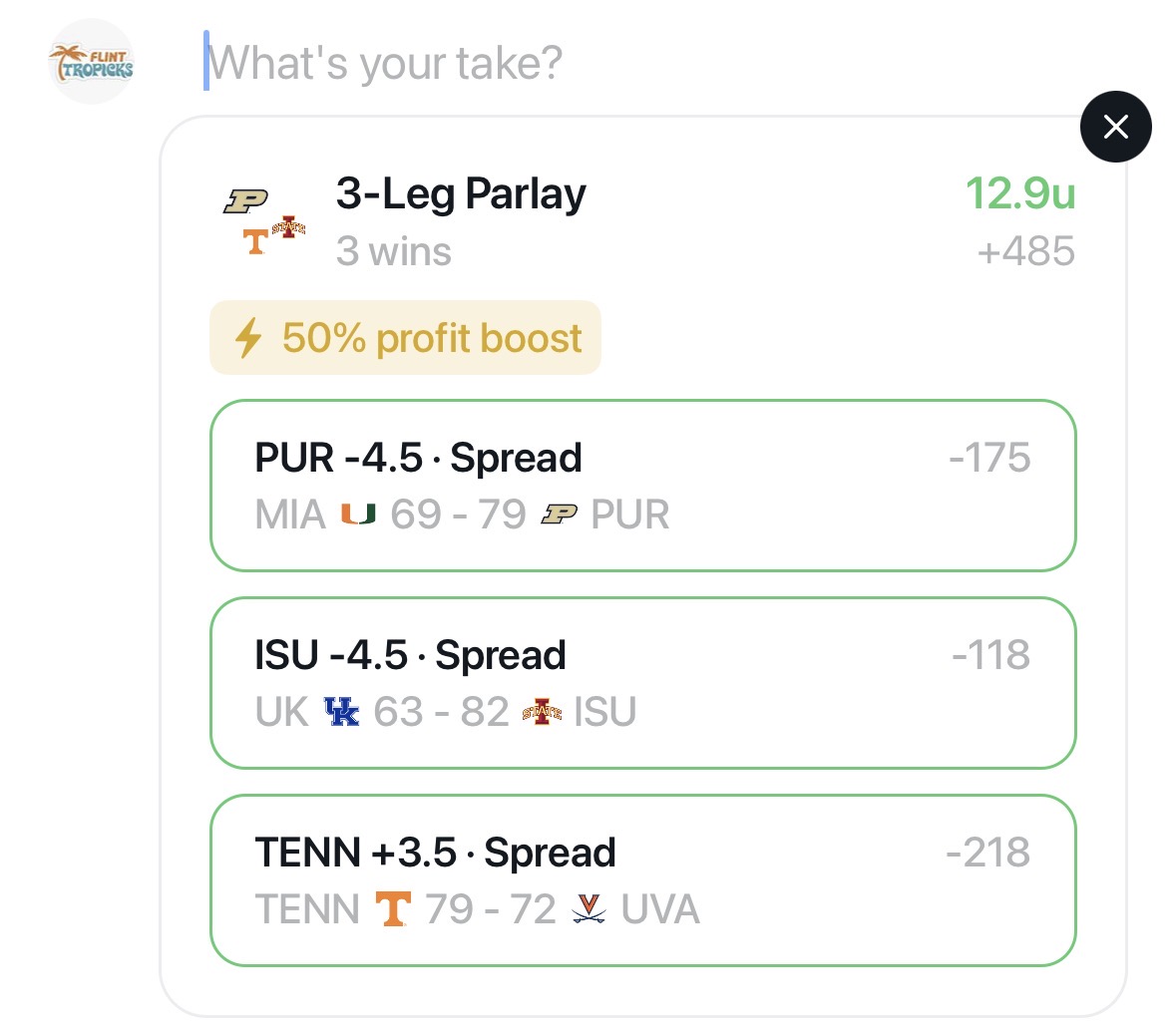
Task: Type in the "What's your take?" field
Action: 598,62
